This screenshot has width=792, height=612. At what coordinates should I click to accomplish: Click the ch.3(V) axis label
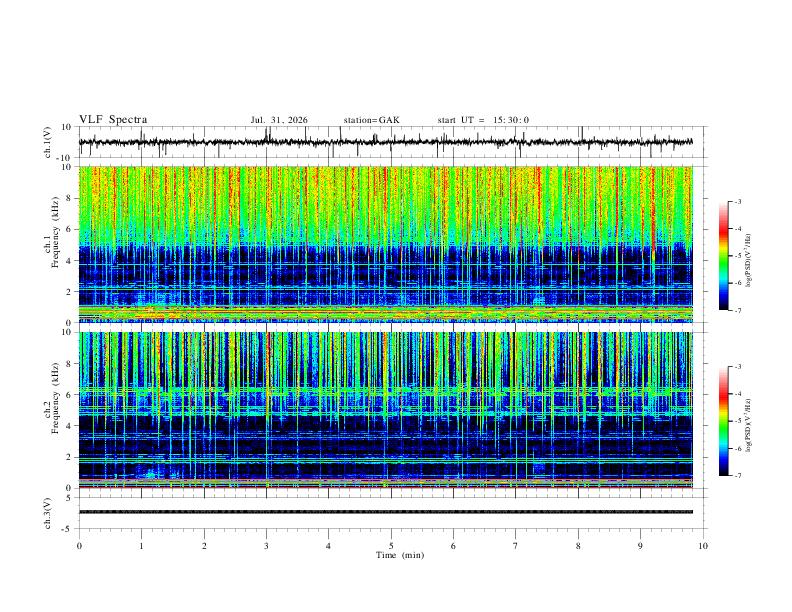point(48,513)
